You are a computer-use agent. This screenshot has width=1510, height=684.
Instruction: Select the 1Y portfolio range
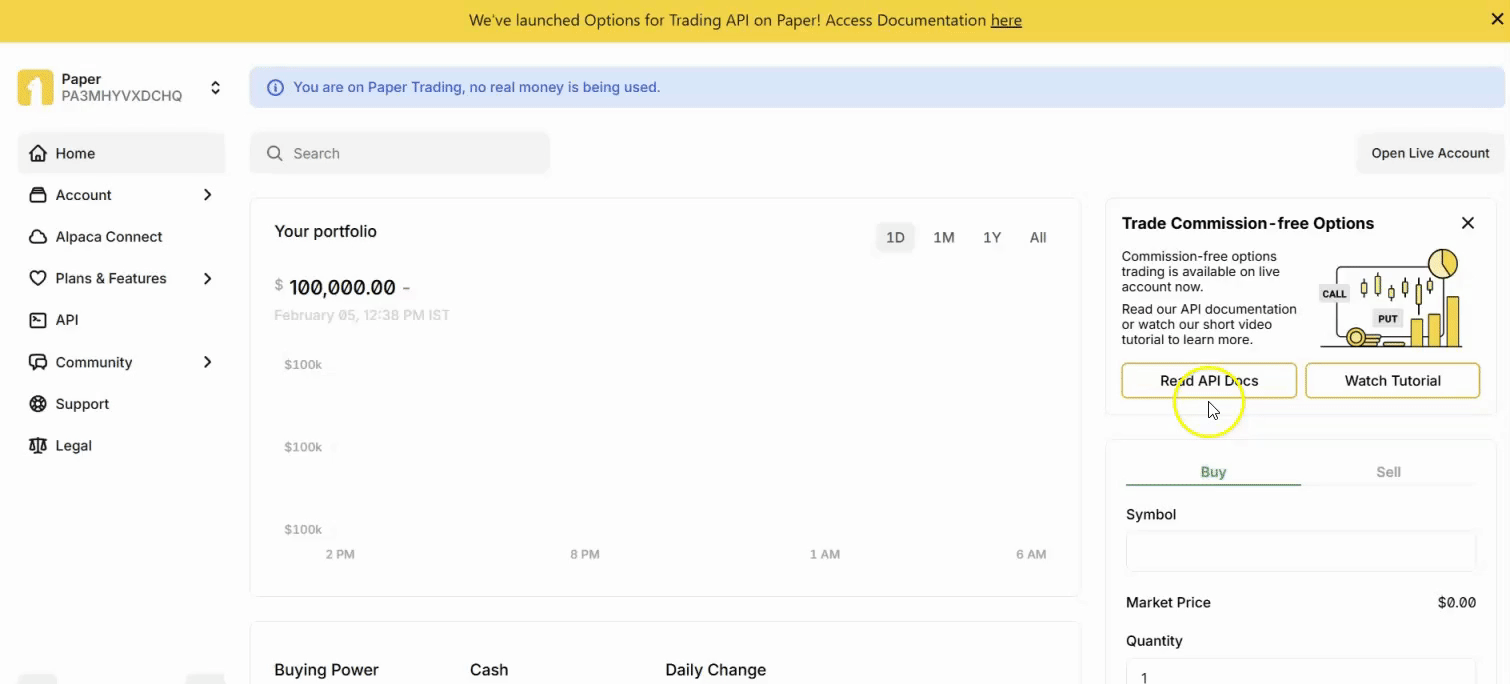pyautogui.click(x=992, y=237)
